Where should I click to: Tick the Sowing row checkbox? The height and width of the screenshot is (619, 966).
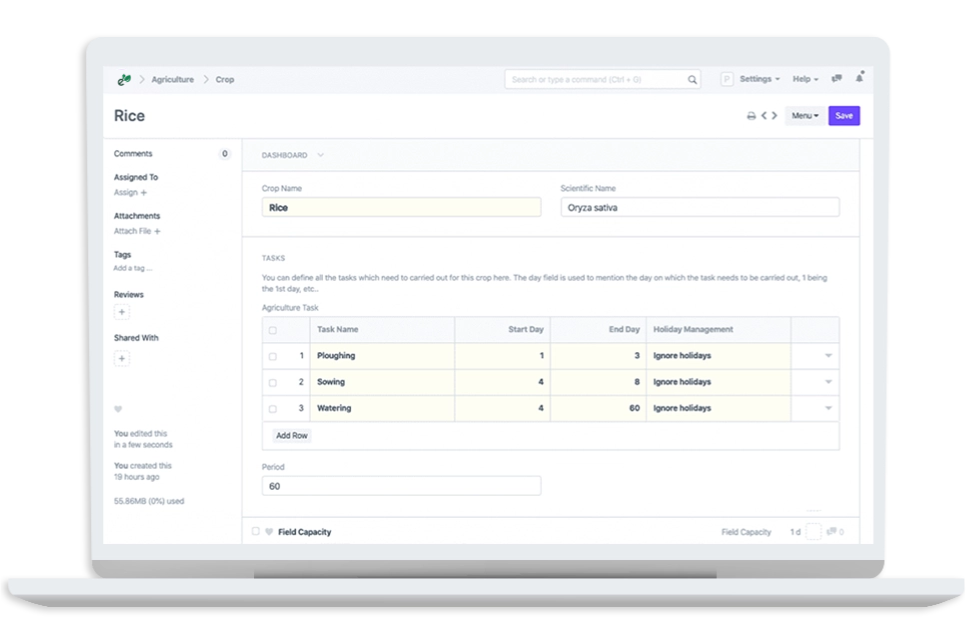point(273,382)
